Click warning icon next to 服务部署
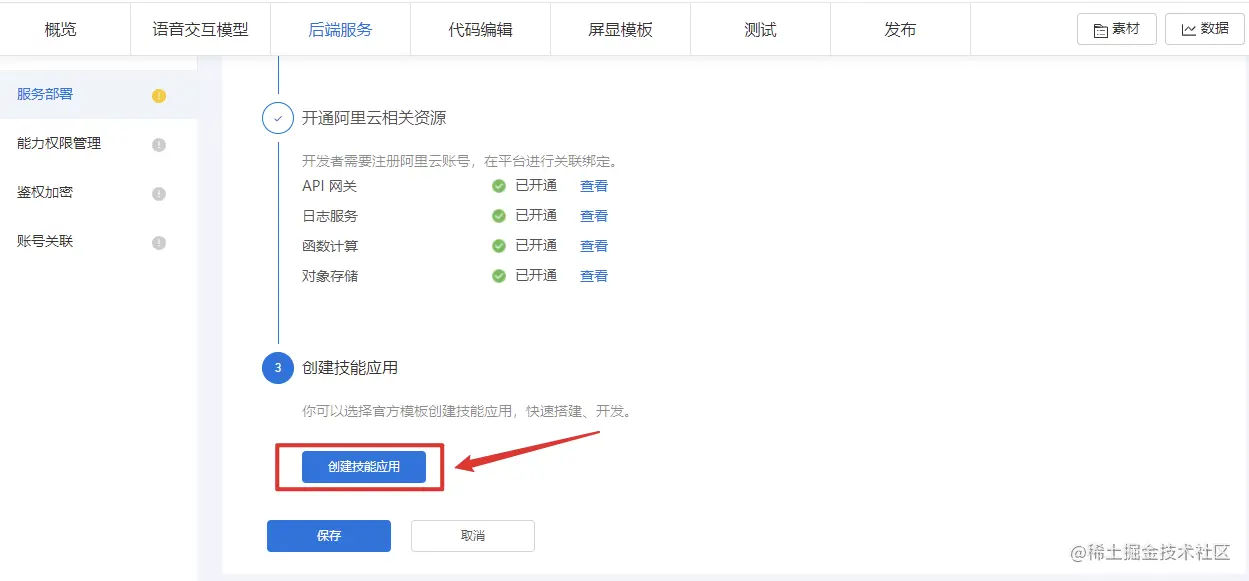The height and width of the screenshot is (581, 1249). click(158, 96)
